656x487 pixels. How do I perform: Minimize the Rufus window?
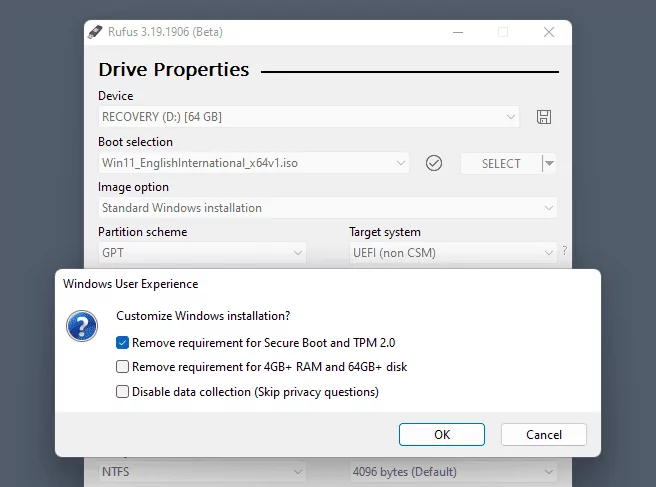click(458, 32)
